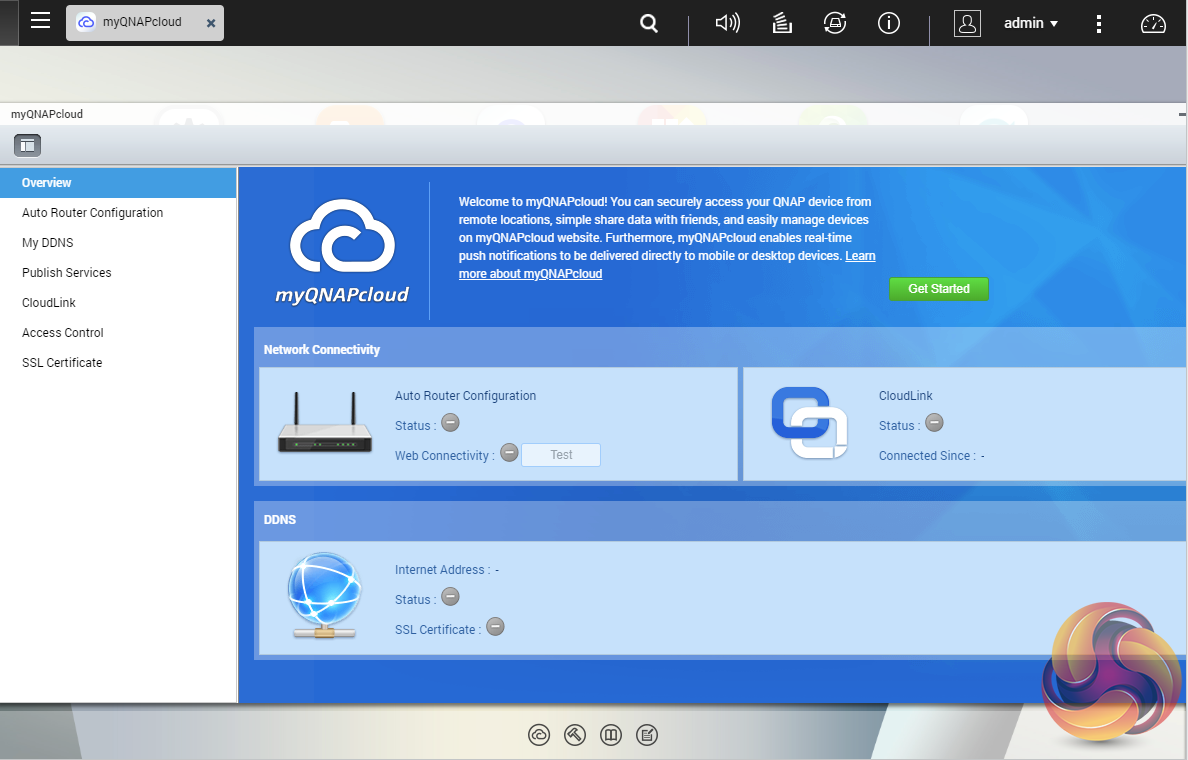This screenshot has width=1188, height=760.
Task: Click the DDNS globe icon
Action: click(x=324, y=596)
